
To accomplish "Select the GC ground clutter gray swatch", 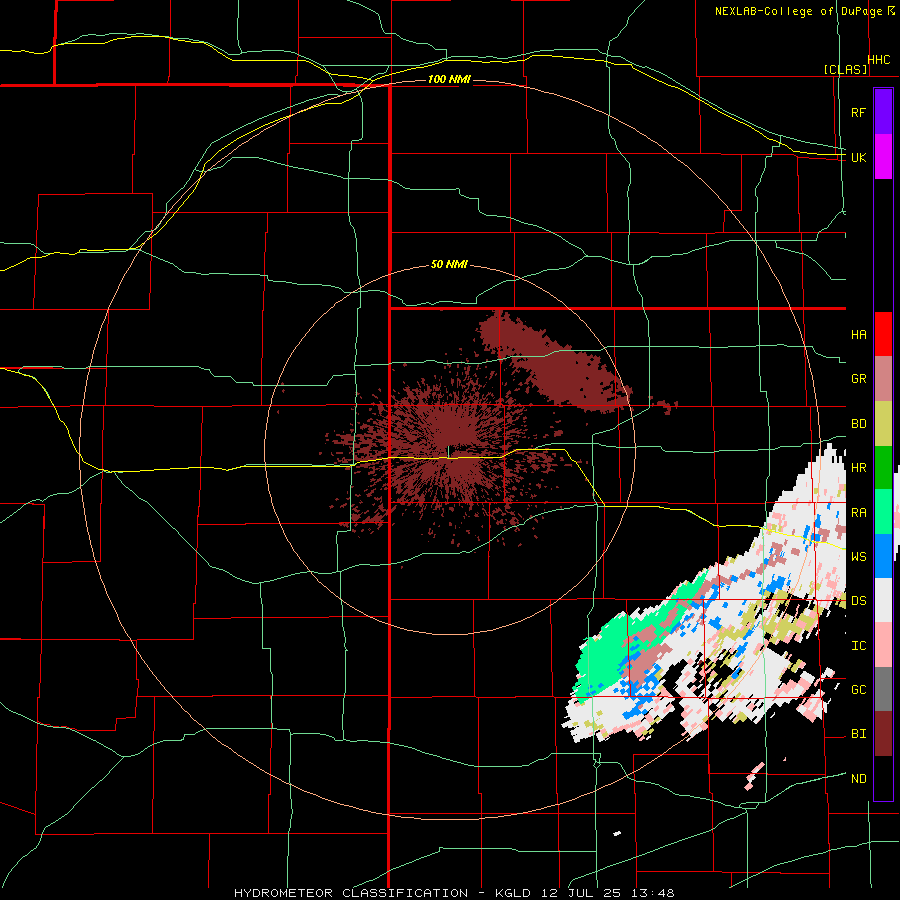I will (x=883, y=689).
